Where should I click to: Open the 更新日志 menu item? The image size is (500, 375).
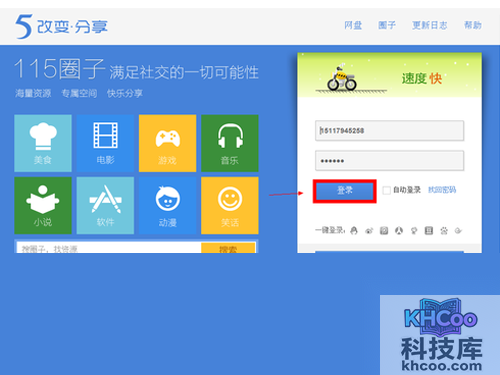(x=430, y=25)
